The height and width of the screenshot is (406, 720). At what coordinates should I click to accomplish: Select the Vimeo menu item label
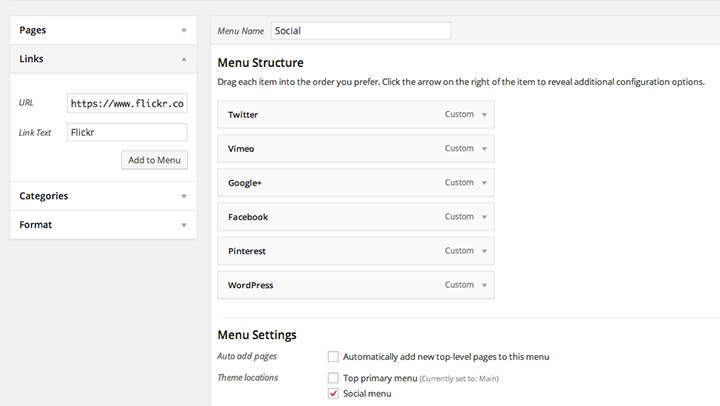coord(241,149)
